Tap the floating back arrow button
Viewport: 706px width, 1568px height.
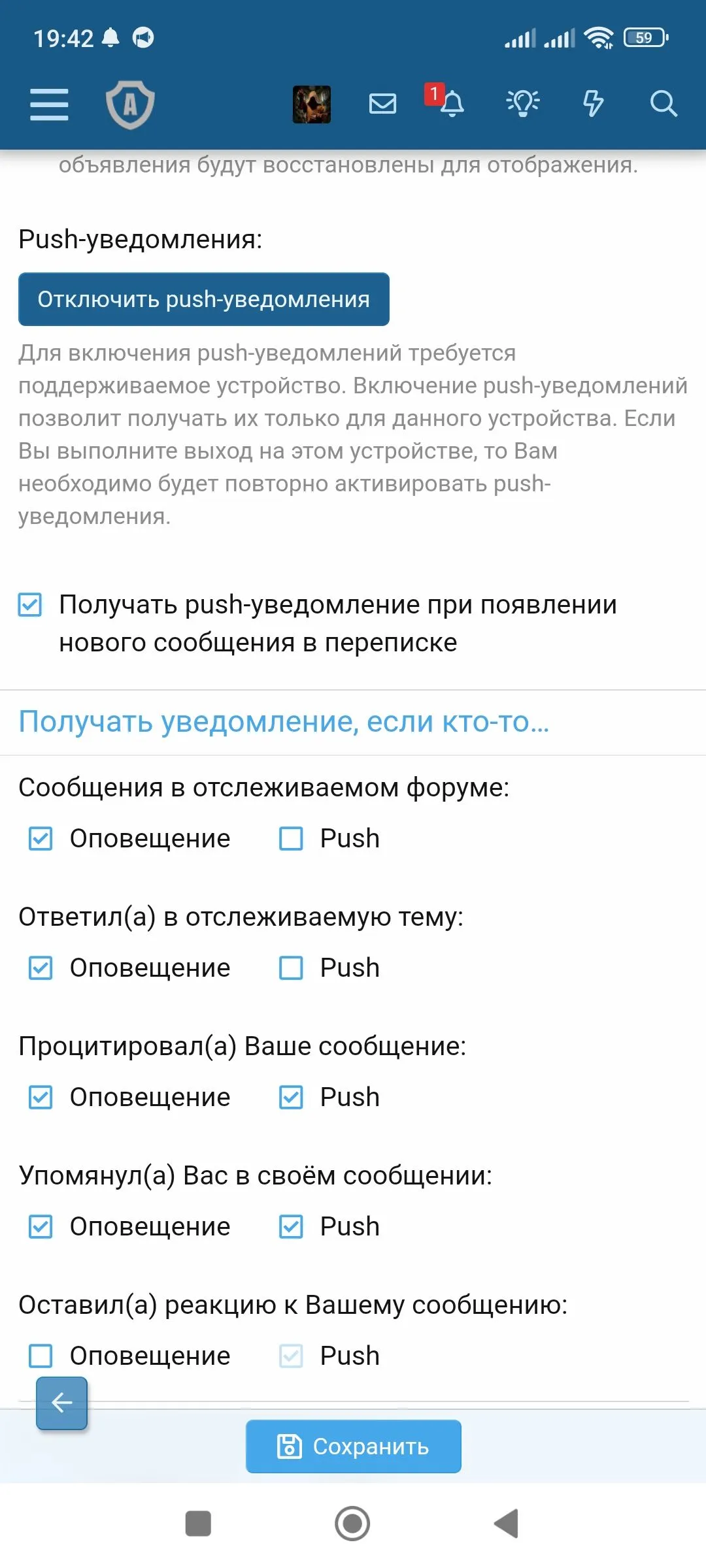pyautogui.click(x=61, y=1403)
